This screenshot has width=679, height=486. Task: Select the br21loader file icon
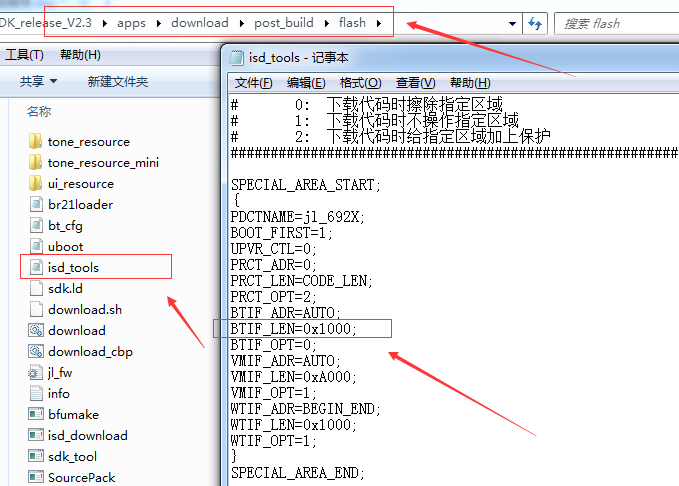[x=36, y=204]
